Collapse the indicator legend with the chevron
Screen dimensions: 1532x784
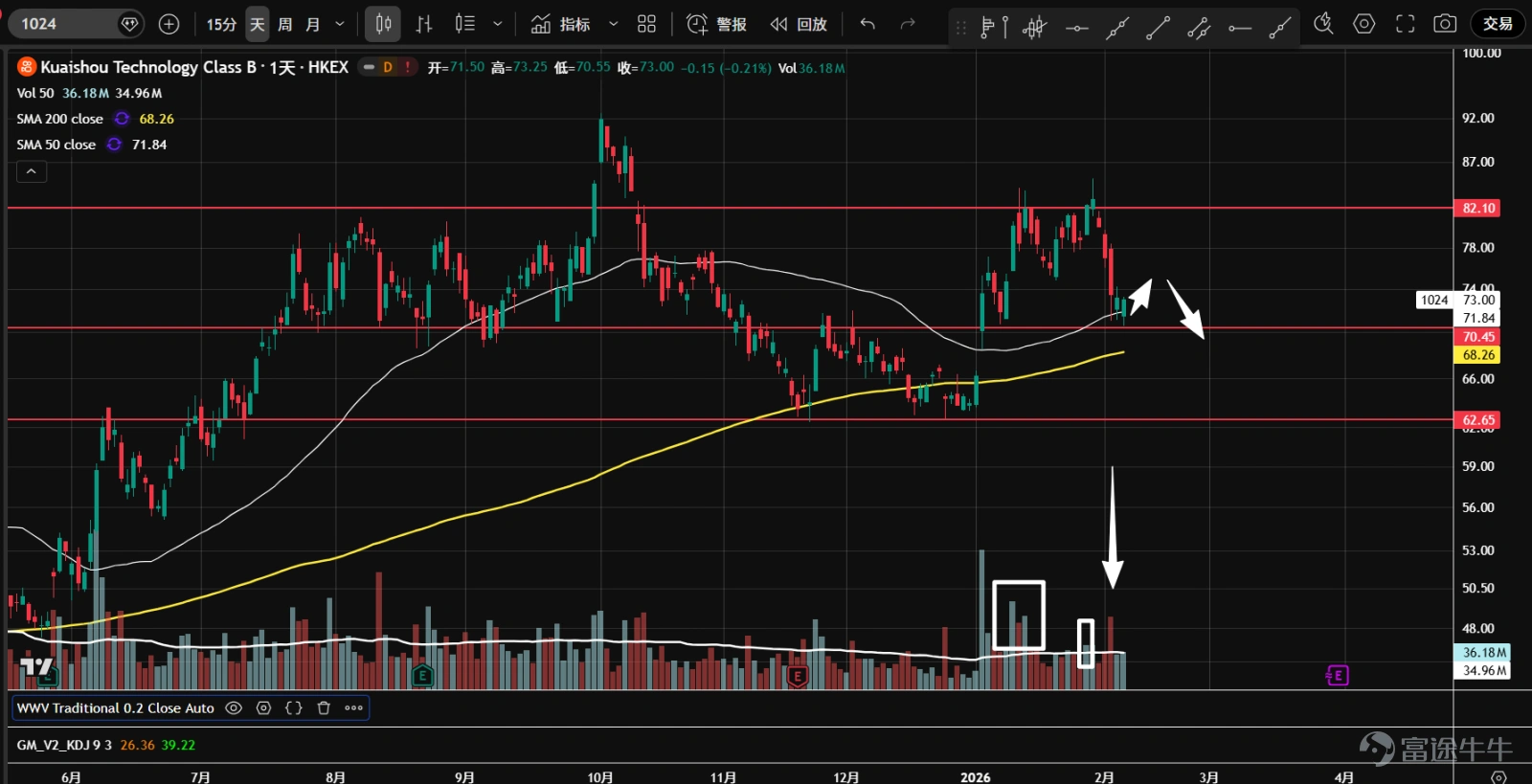pyautogui.click(x=31, y=171)
